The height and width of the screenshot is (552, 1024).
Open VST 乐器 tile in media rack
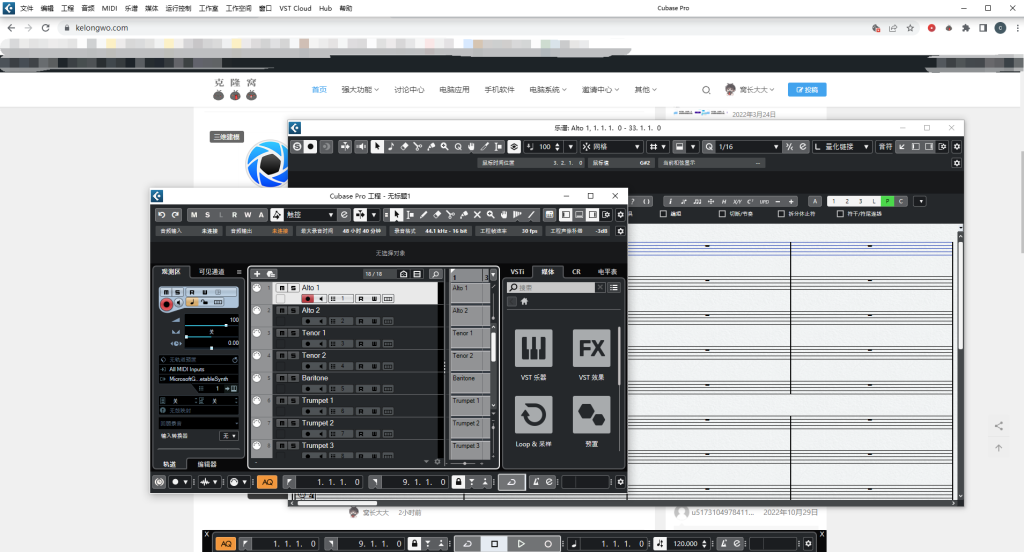pyautogui.click(x=534, y=348)
